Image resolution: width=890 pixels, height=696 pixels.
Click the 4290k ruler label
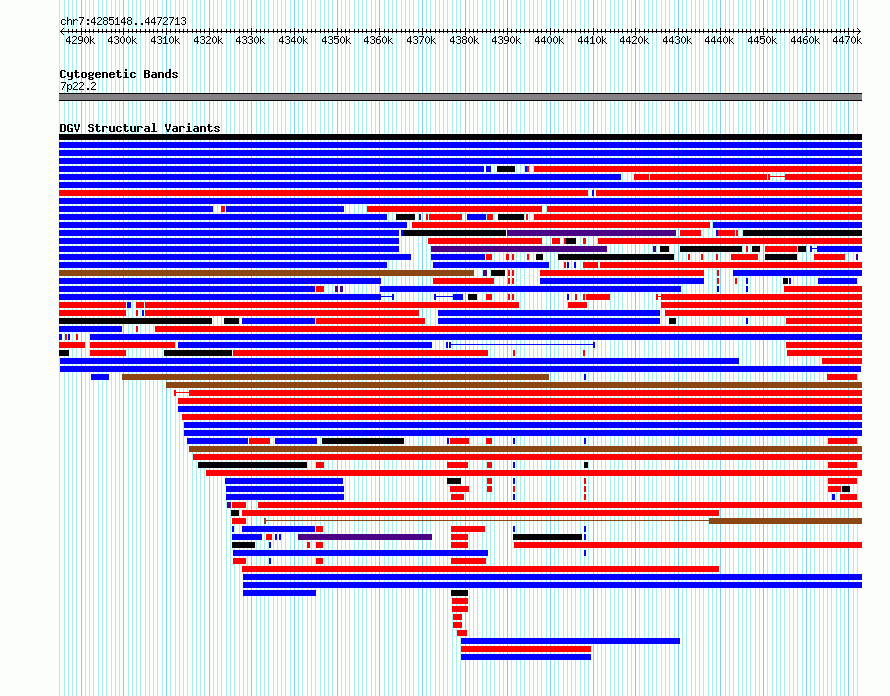coord(80,40)
